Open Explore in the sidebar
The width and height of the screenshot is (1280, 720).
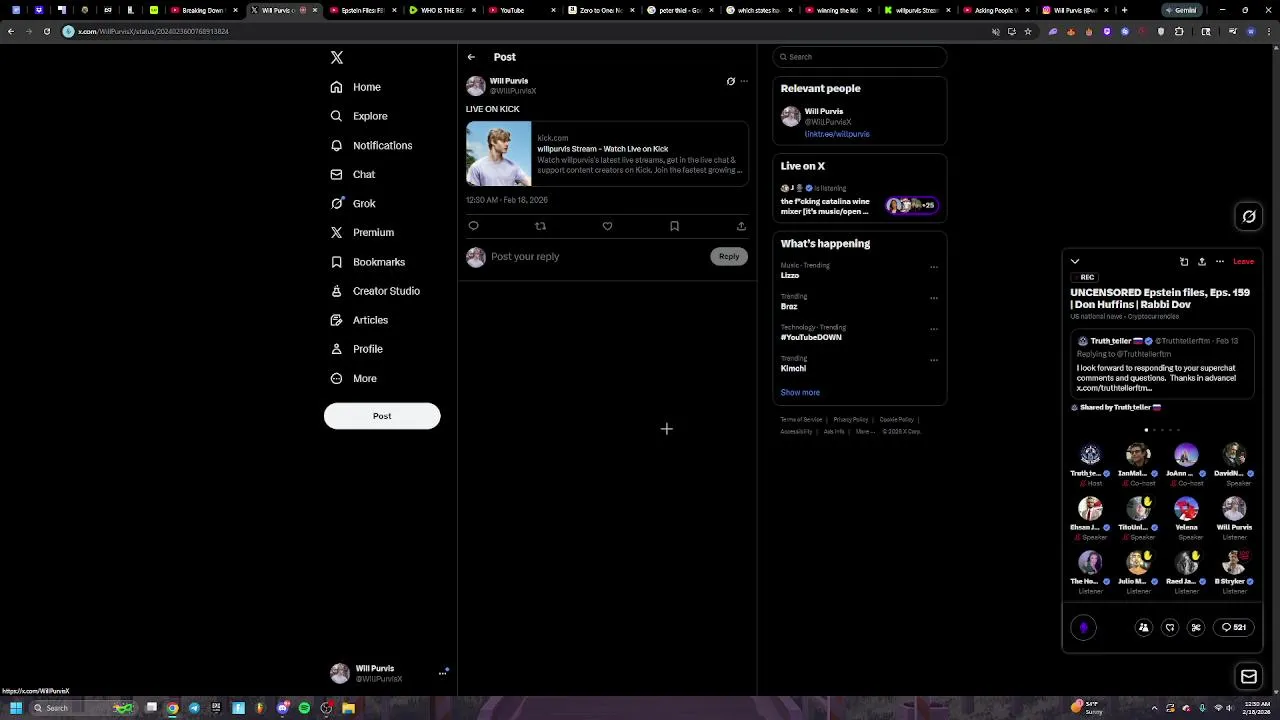pyautogui.click(x=359, y=116)
